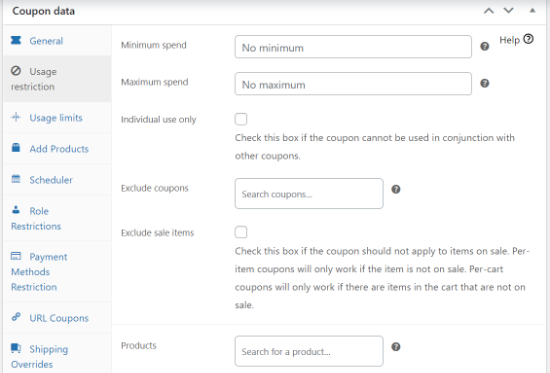Click the link chain icon for URL Coupons

16,317
